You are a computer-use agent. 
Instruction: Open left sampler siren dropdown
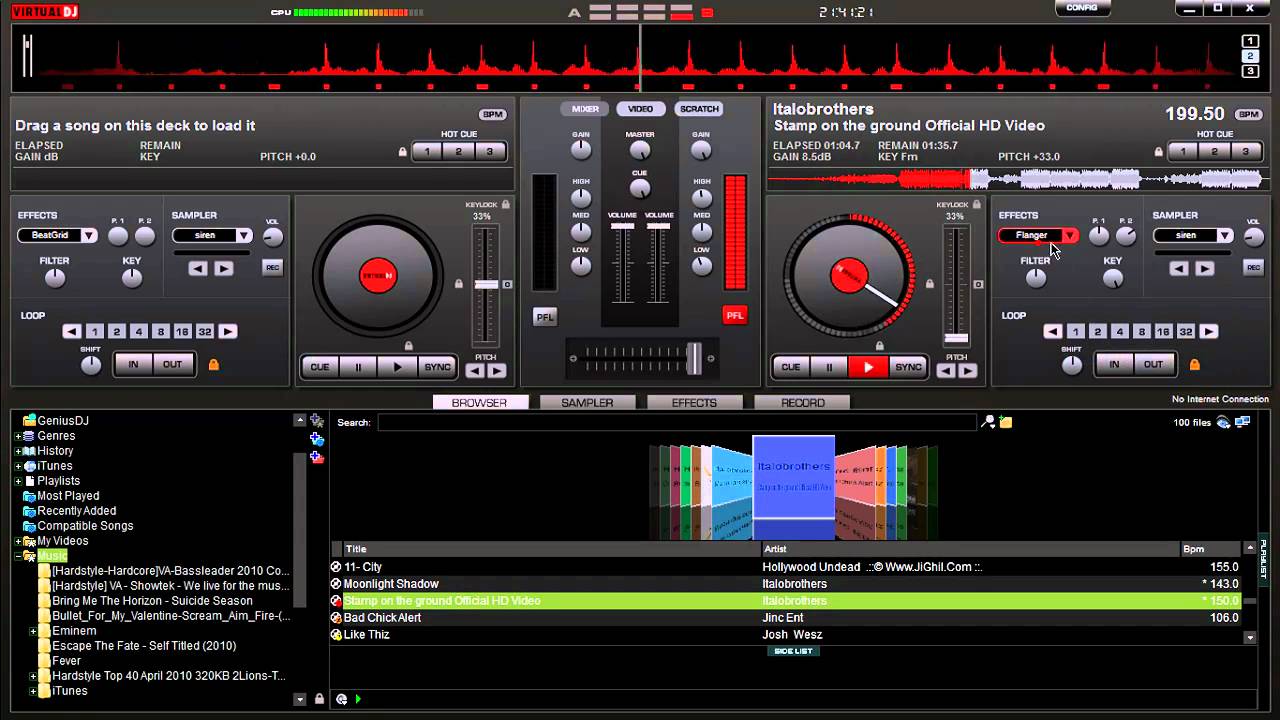pyautogui.click(x=243, y=236)
